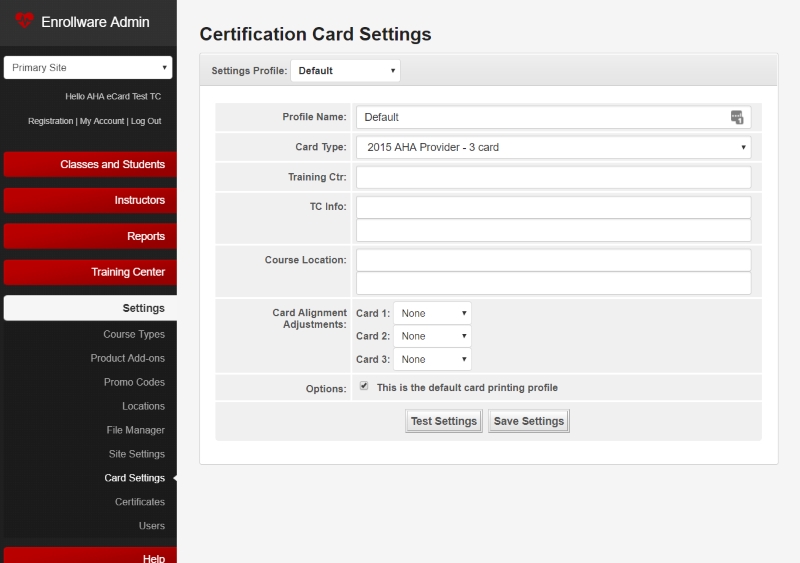Click the Training Ctr input field
This screenshot has height=563, width=800.
pyautogui.click(x=554, y=177)
